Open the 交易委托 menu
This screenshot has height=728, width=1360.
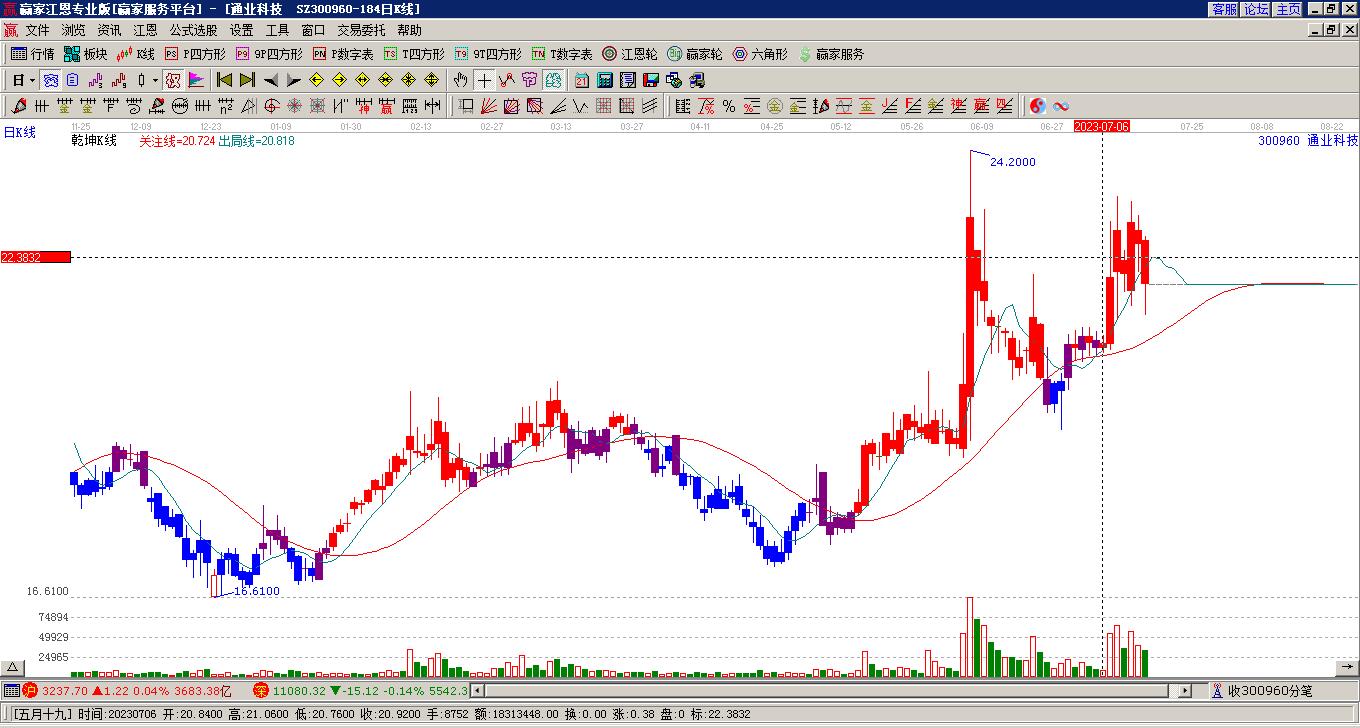click(361, 30)
